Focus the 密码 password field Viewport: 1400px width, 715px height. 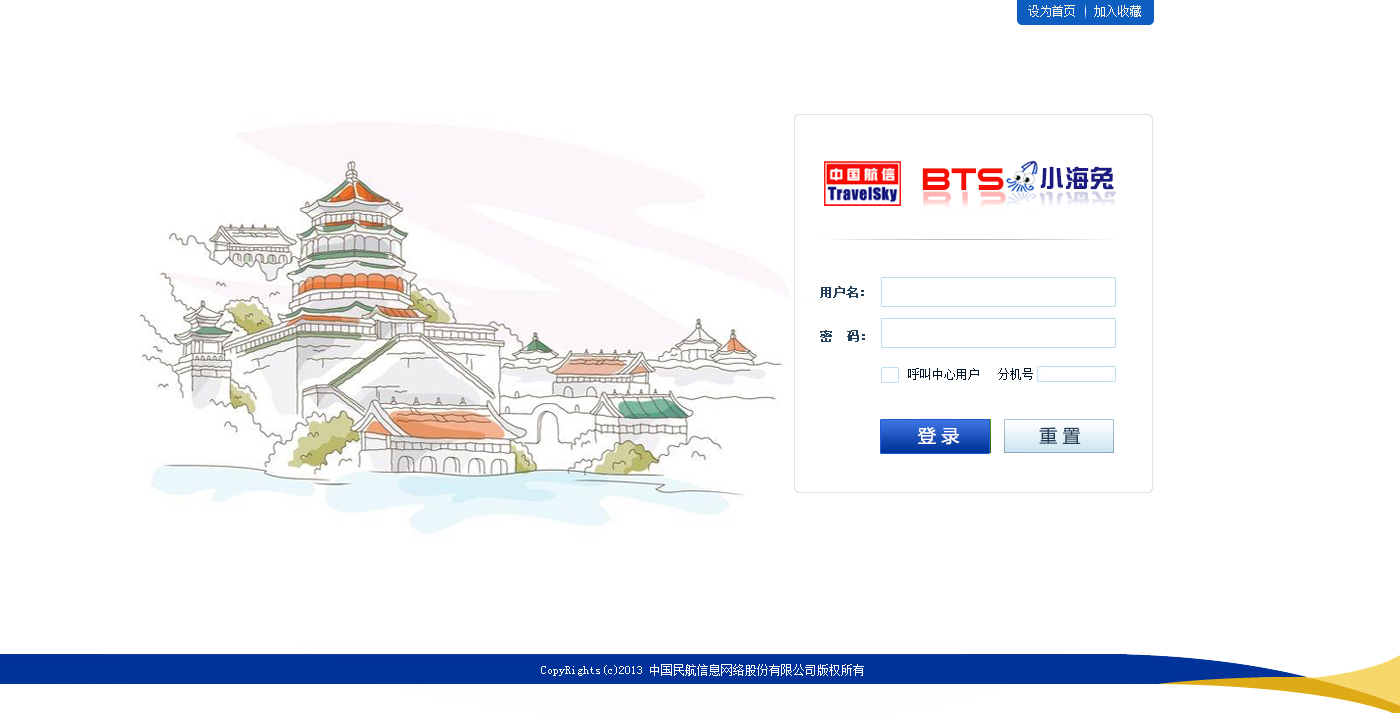pyautogui.click(x=998, y=333)
